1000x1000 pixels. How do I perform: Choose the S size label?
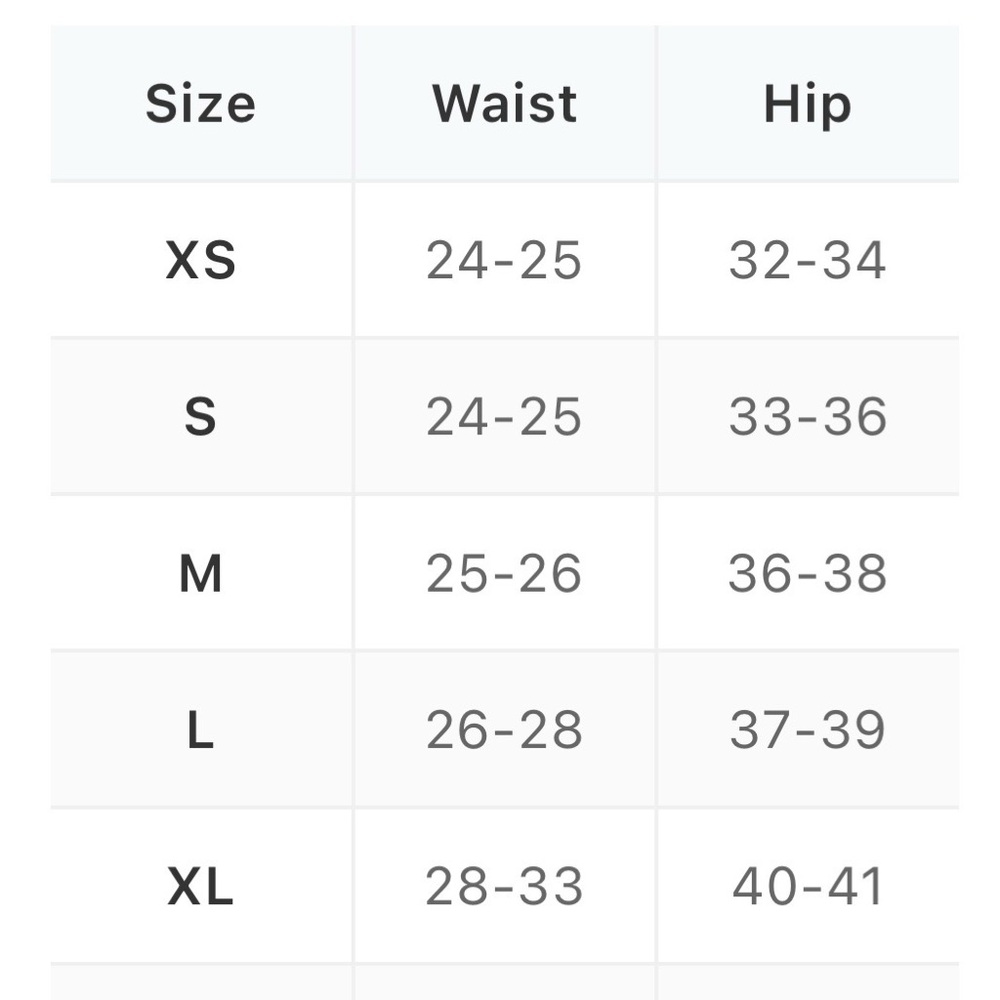pos(200,417)
